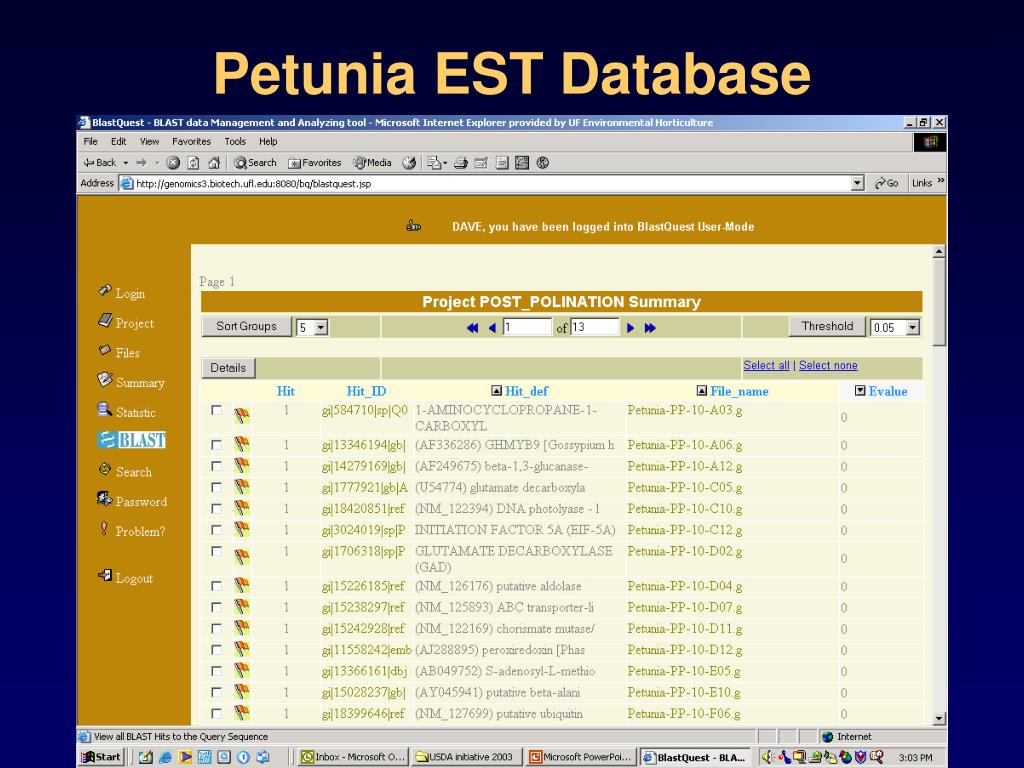Open the Favorites menu
Viewport: 1024px width, 768px height.
(x=191, y=141)
